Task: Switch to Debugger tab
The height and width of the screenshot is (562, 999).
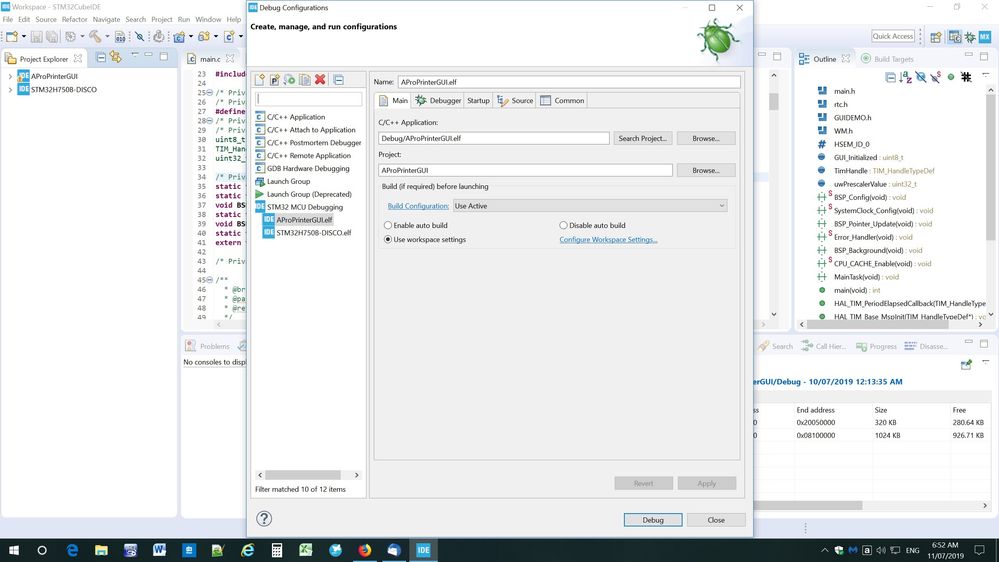Action: [438, 101]
